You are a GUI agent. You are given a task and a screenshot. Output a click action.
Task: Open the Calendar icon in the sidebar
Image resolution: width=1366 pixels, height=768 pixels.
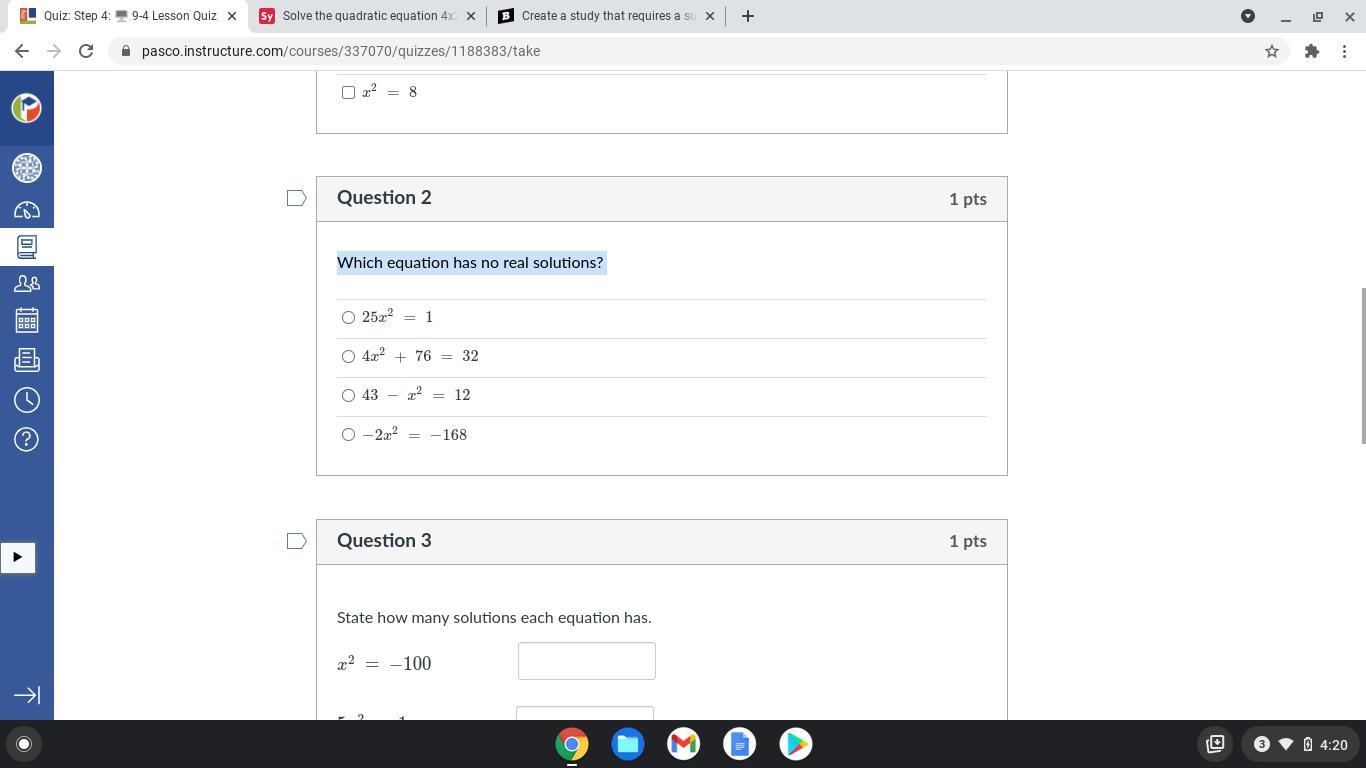(27, 320)
